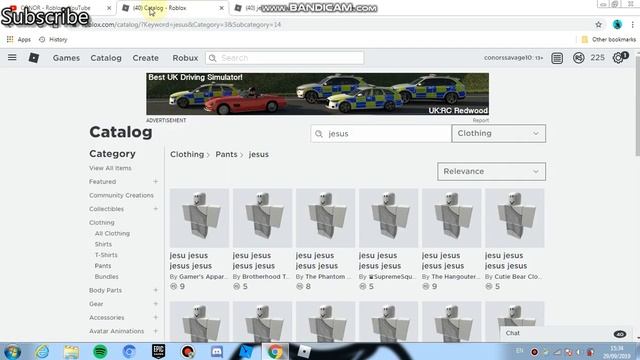Open the Chat panel

click(566, 333)
